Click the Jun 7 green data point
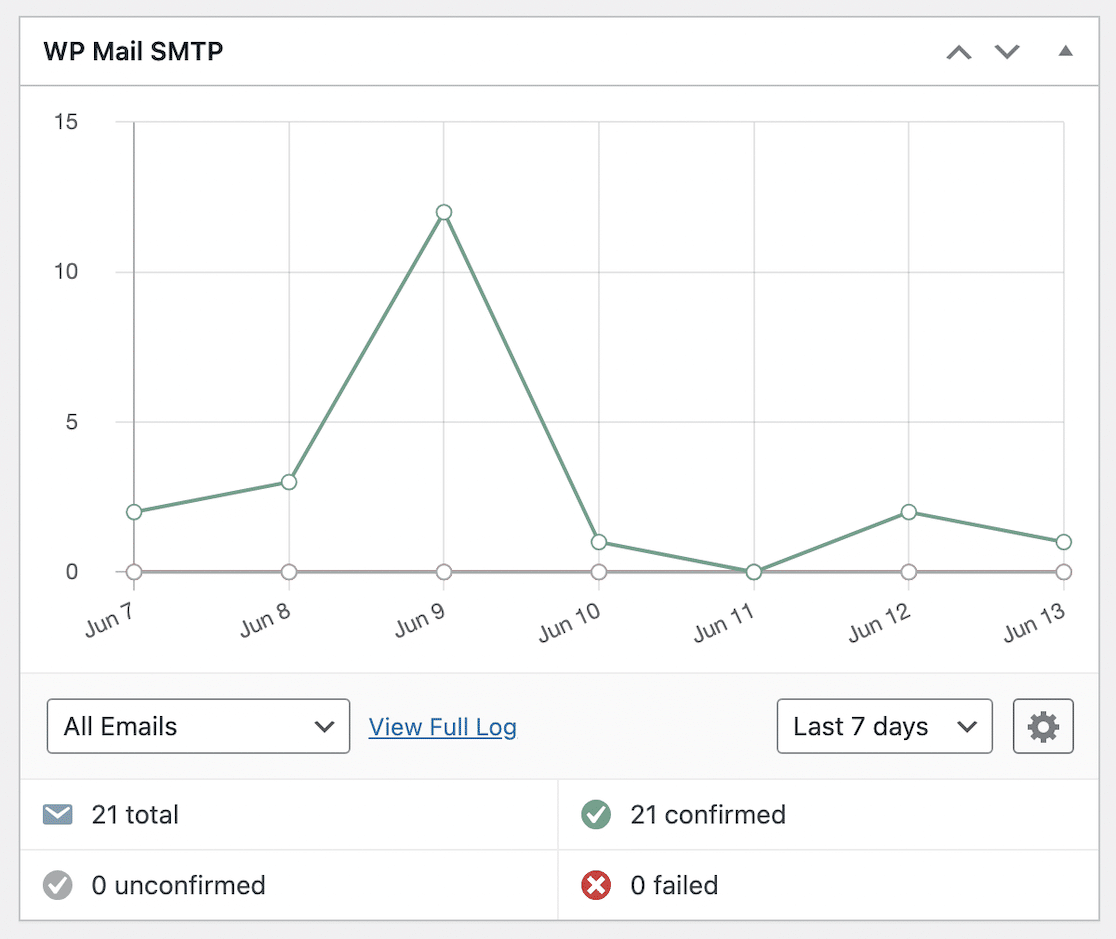 point(134,512)
